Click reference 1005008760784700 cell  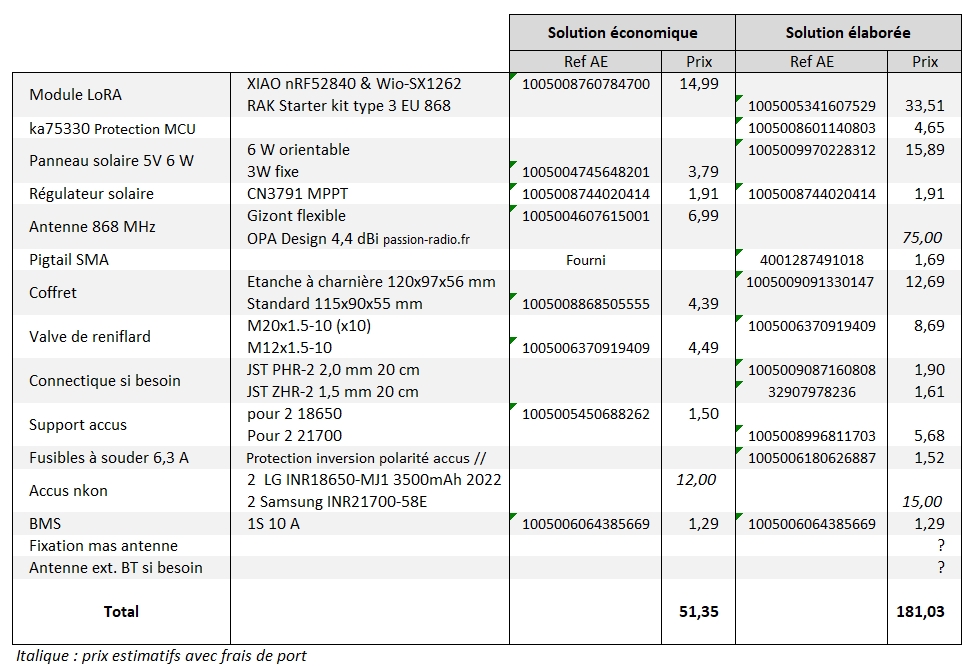pos(586,84)
